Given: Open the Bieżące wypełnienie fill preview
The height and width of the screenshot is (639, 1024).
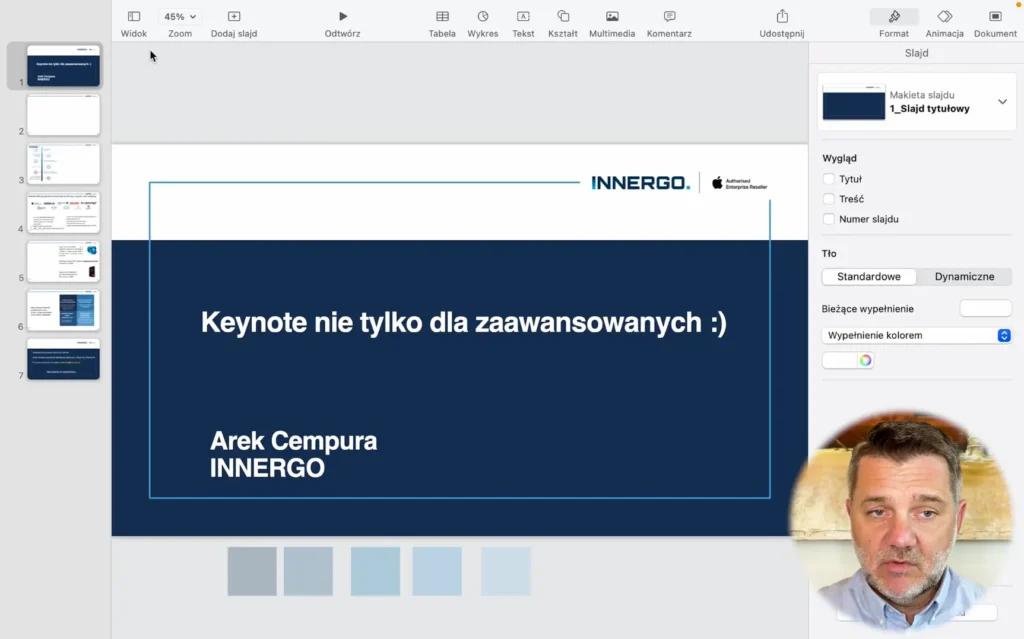Looking at the screenshot, I should click(x=985, y=308).
